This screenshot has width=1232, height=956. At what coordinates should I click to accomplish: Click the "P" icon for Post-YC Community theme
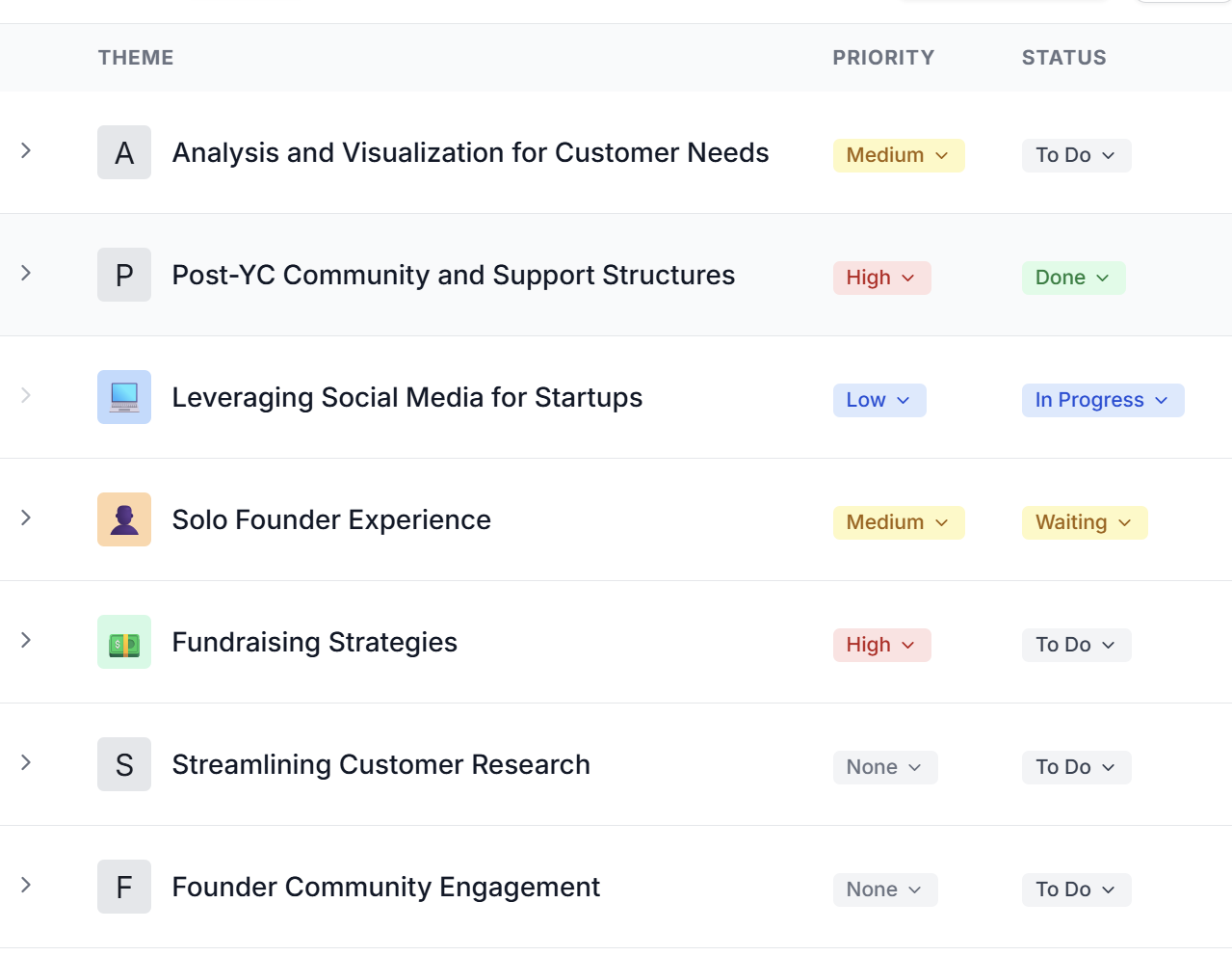point(123,274)
